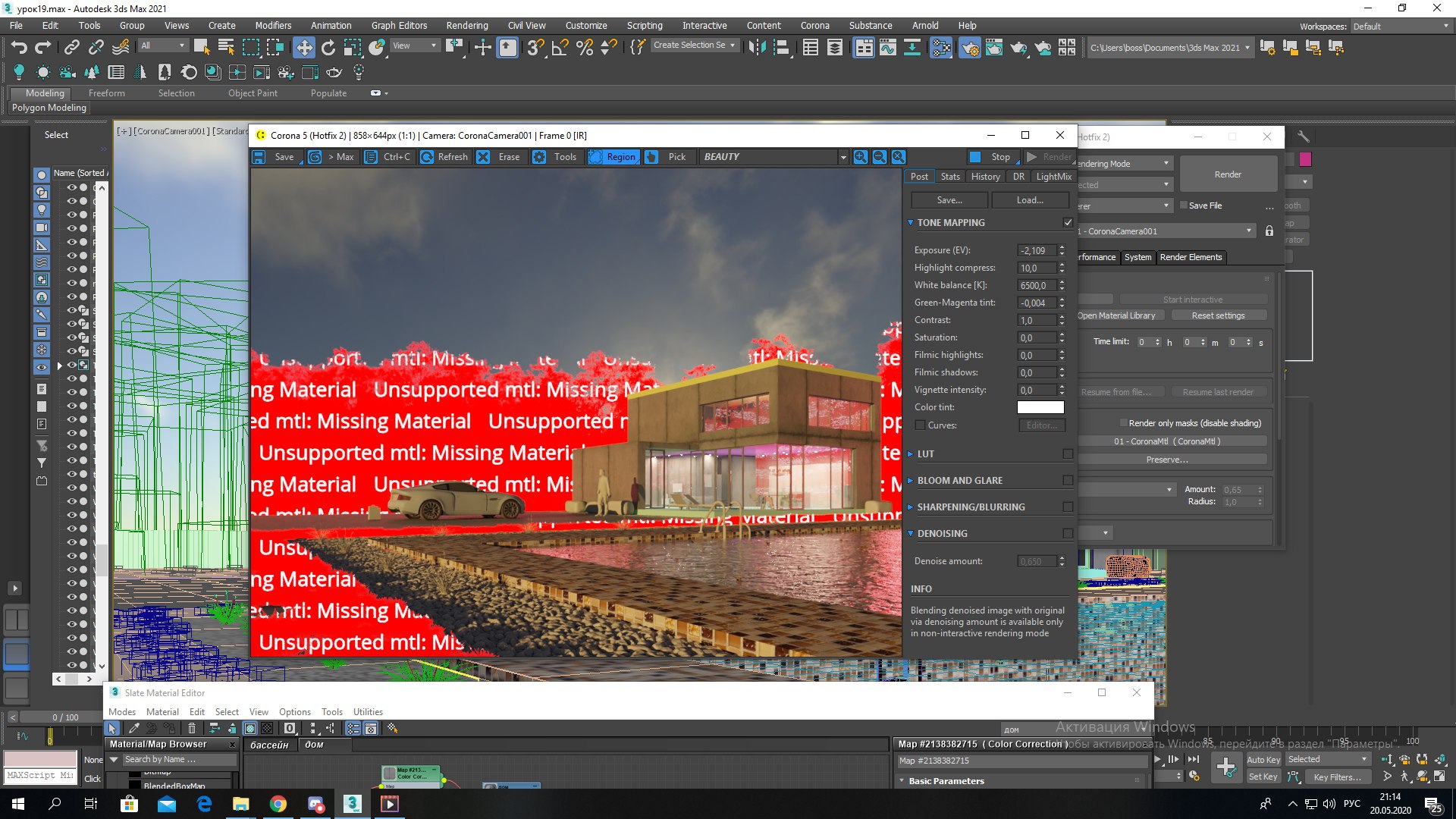Open Create Selection Set dropdown
This screenshot has height=819, width=1456.
(695, 45)
